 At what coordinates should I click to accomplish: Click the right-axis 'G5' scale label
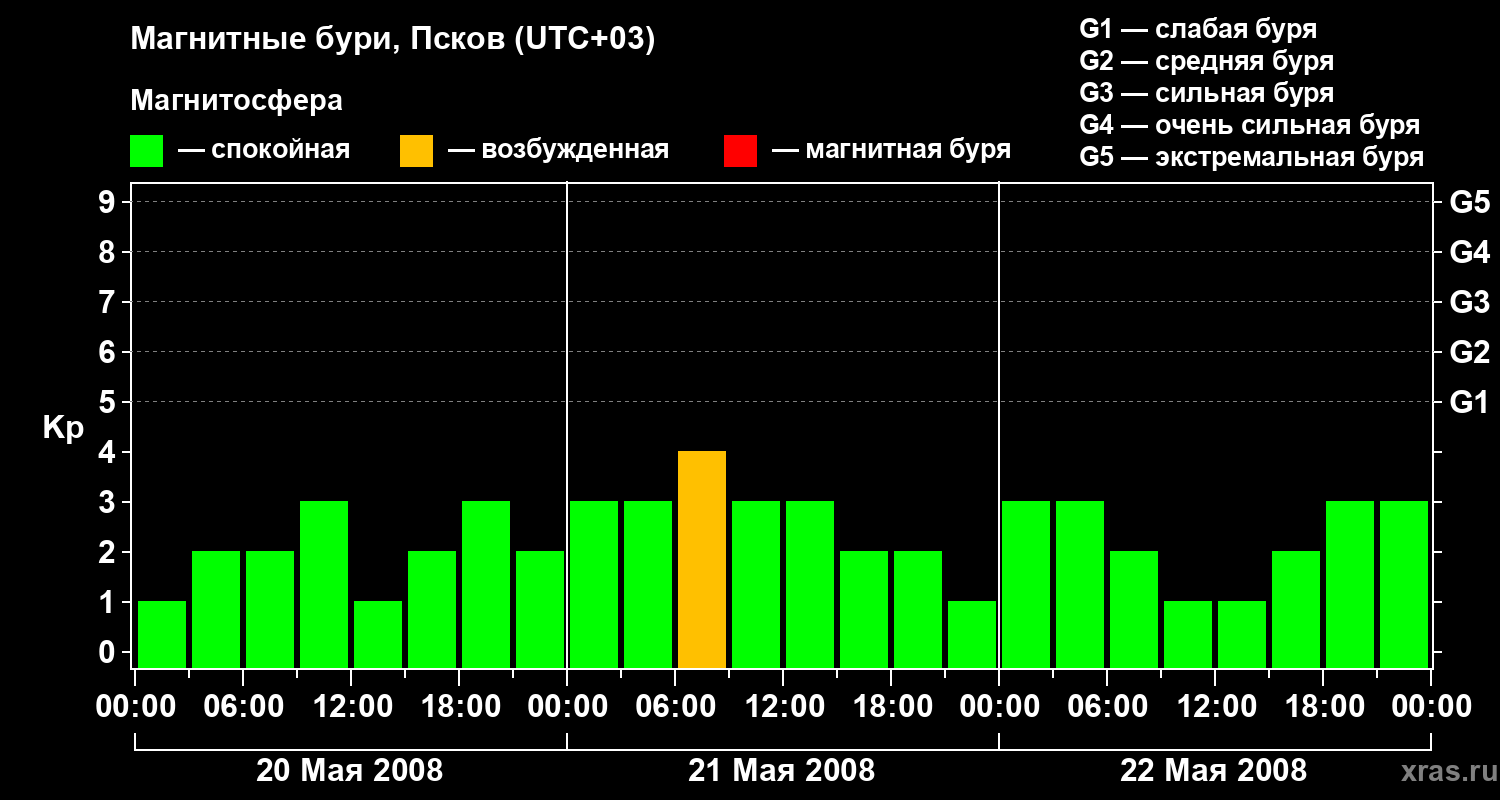click(x=1469, y=202)
